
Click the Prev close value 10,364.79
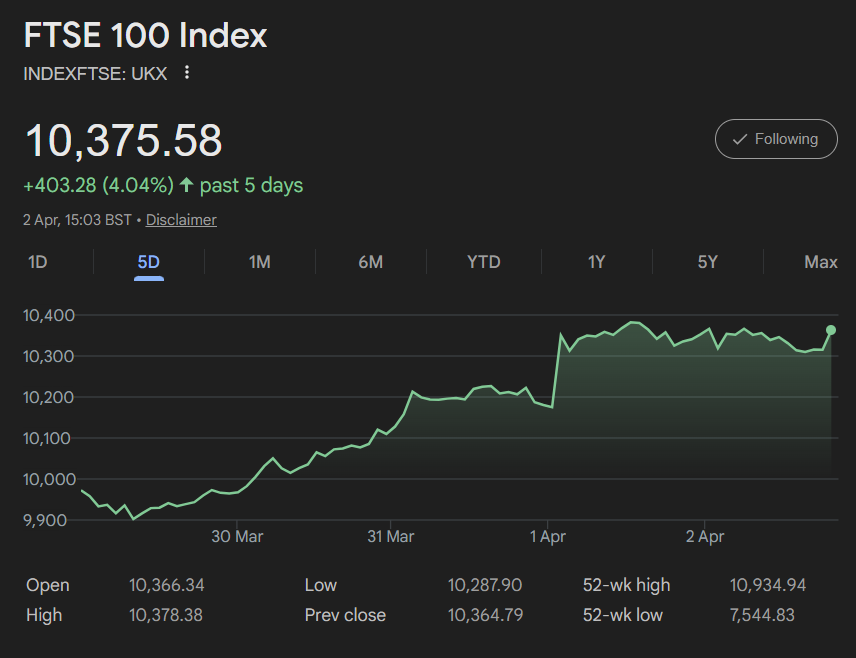(x=485, y=615)
